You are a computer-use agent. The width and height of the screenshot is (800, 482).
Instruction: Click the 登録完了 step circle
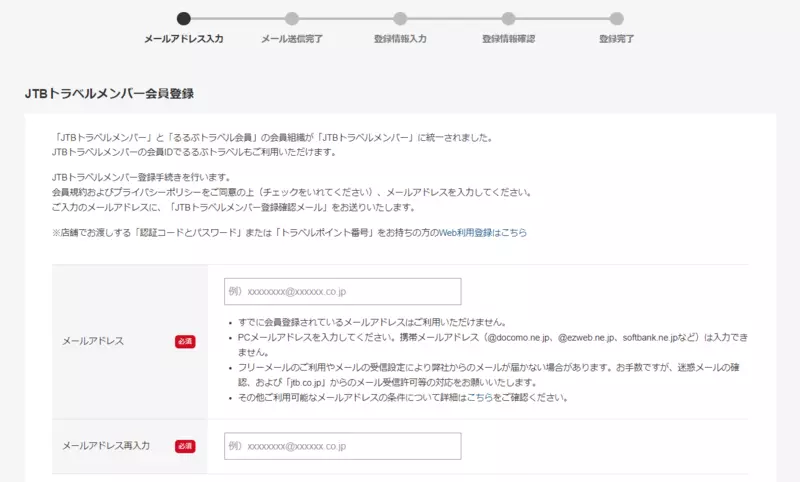pyautogui.click(x=616, y=19)
